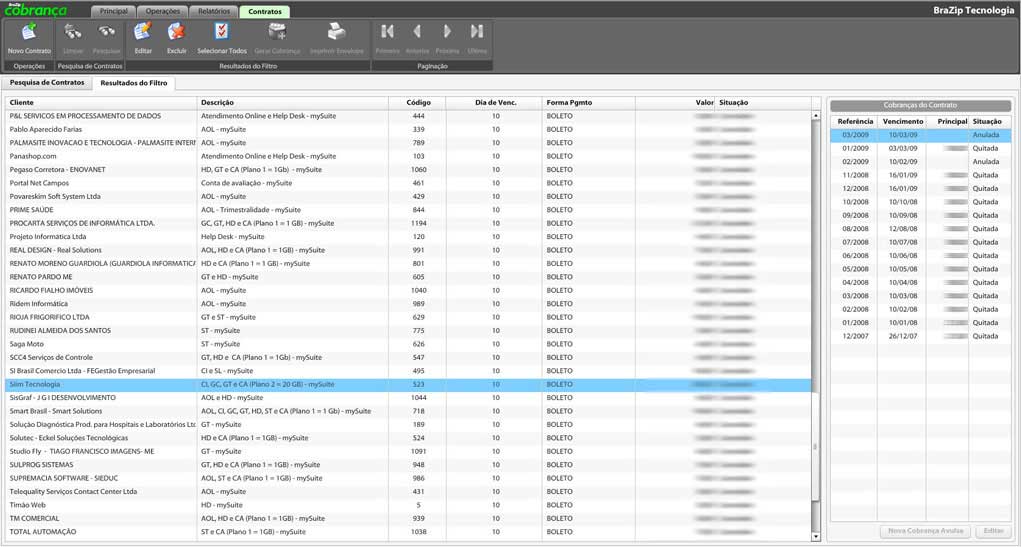Click the Editar button below cobranças list
Image resolution: width=1021 pixels, height=547 pixels.
pyautogui.click(x=994, y=531)
